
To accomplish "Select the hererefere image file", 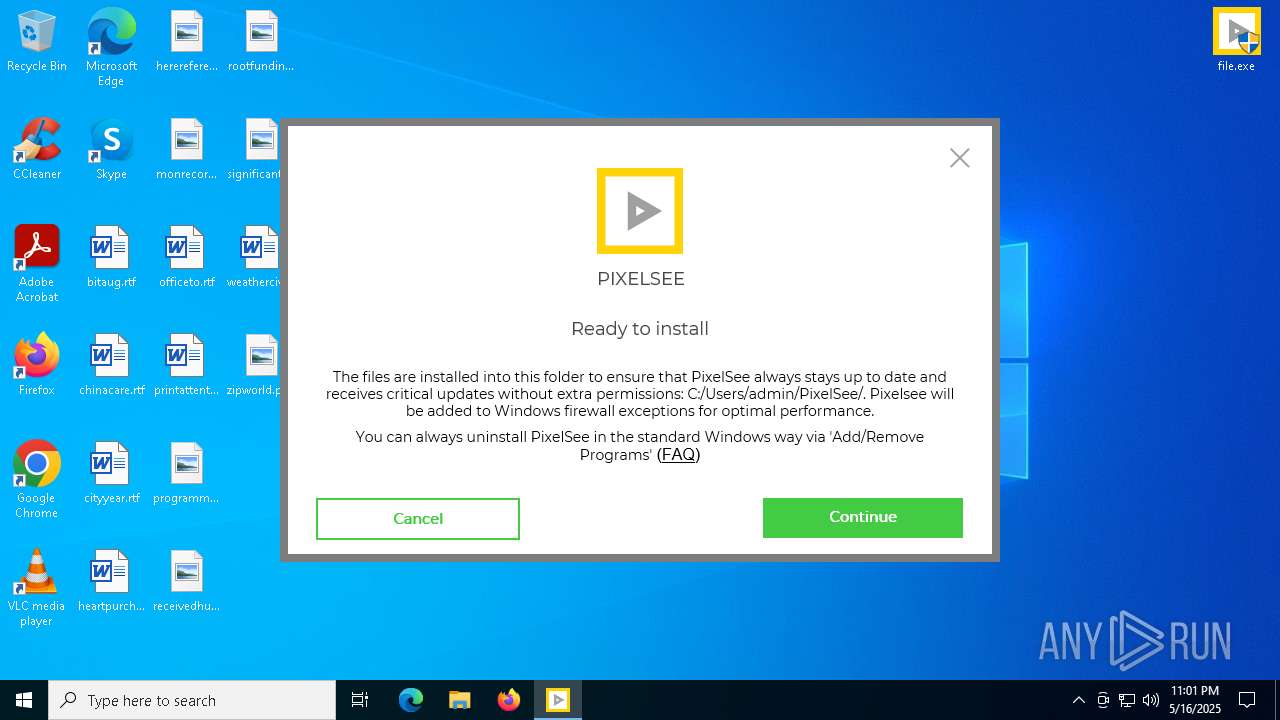I will [187, 43].
